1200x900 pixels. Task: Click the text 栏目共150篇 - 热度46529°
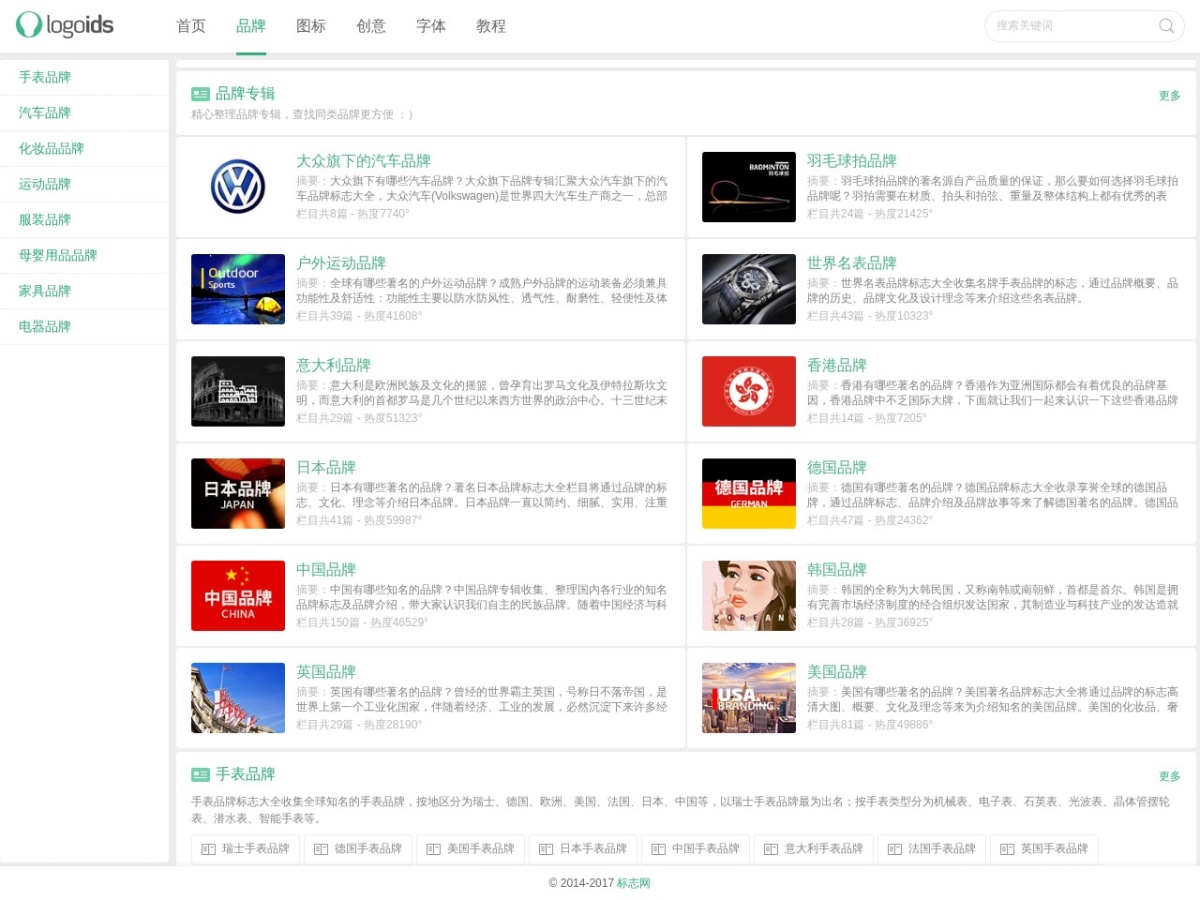pos(362,622)
